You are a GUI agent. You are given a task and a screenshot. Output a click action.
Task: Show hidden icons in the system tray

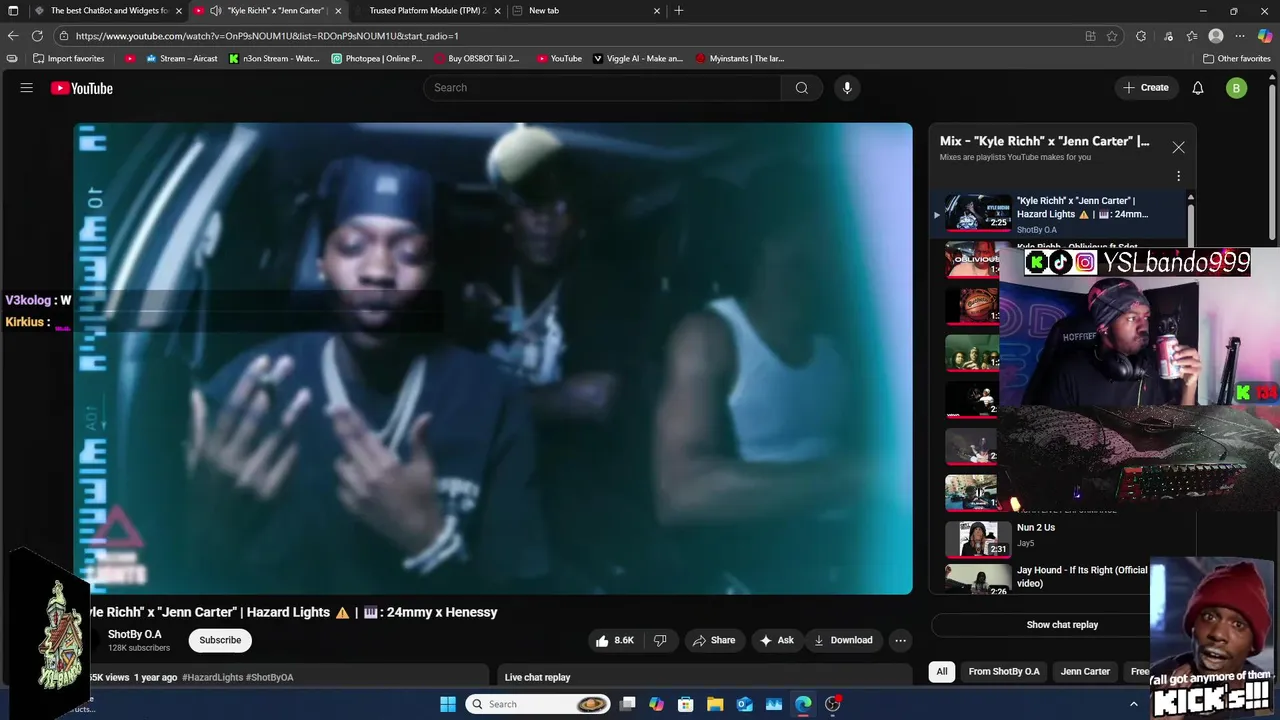pyautogui.click(x=1133, y=704)
